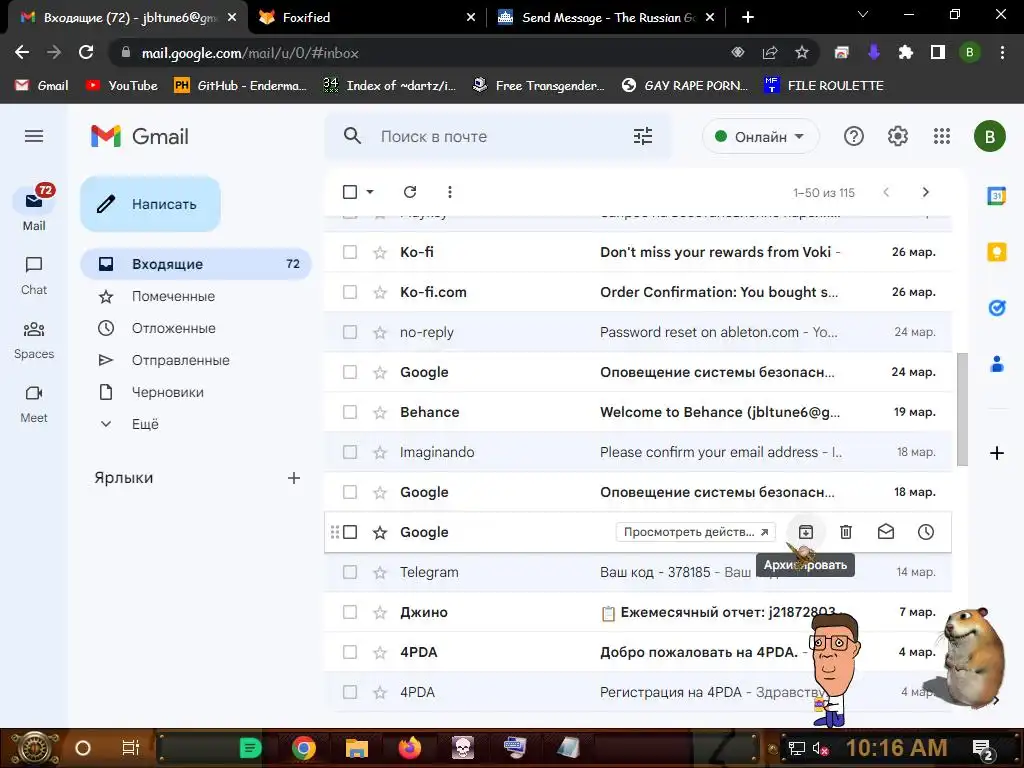Open Google apps grid icon
Viewport: 1024px width, 768px height.
tap(942, 136)
